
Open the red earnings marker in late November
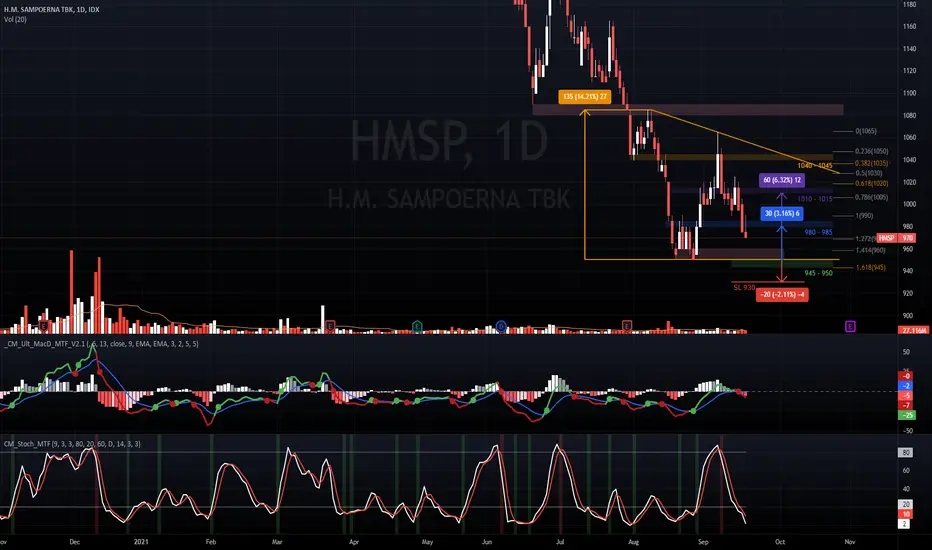43,326
